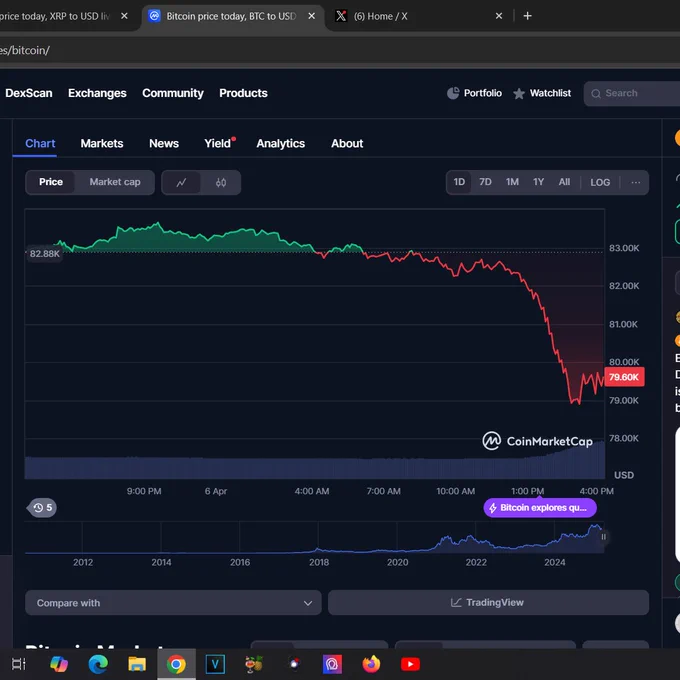Click the 83.00K axis label
This screenshot has height=680, width=680.
[624, 248]
